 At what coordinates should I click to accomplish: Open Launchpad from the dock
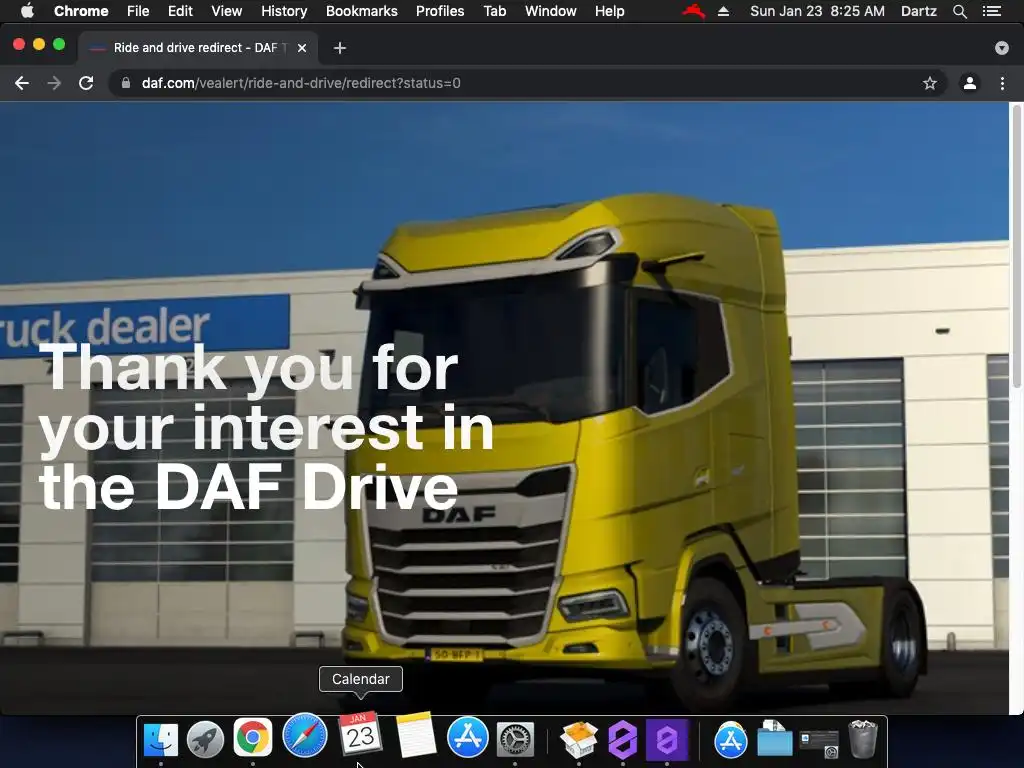pos(206,739)
